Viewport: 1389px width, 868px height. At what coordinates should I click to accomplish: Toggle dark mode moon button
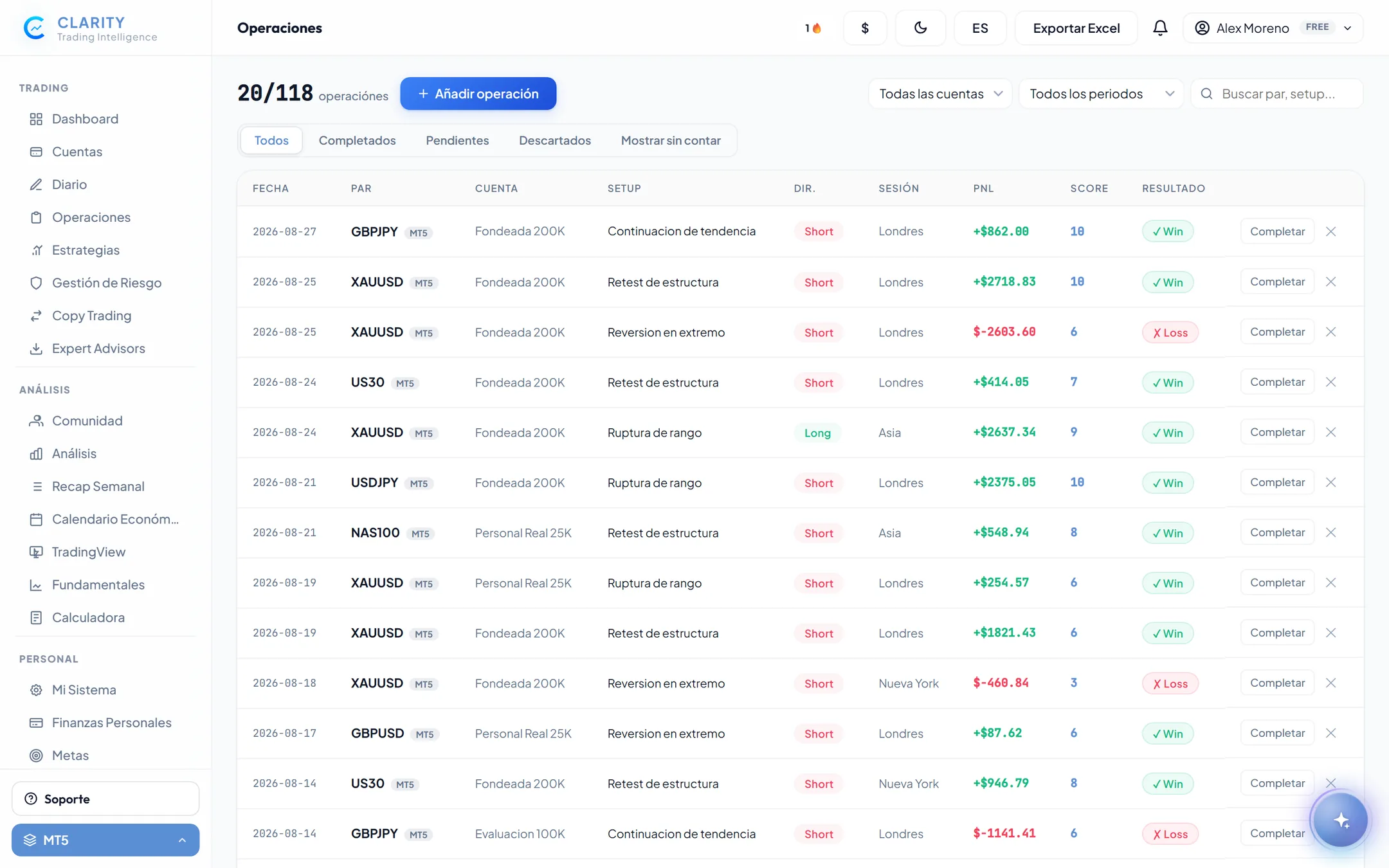click(x=920, y=28)
